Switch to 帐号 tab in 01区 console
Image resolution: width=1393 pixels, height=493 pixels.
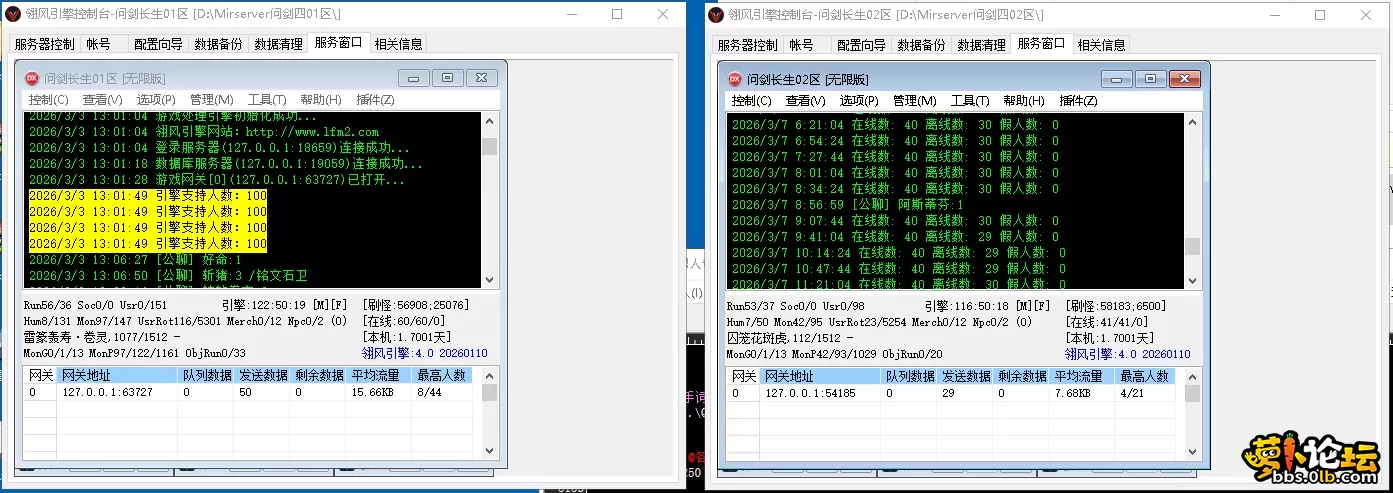(x=98, y=44)
